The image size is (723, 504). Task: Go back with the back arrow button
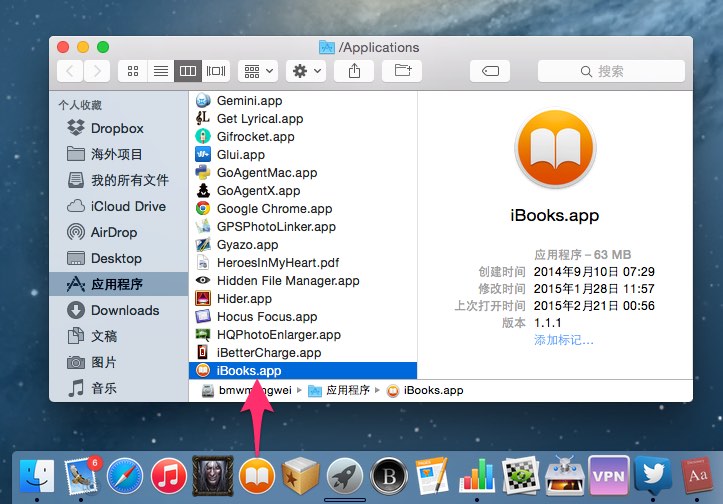tap(70, 71)
